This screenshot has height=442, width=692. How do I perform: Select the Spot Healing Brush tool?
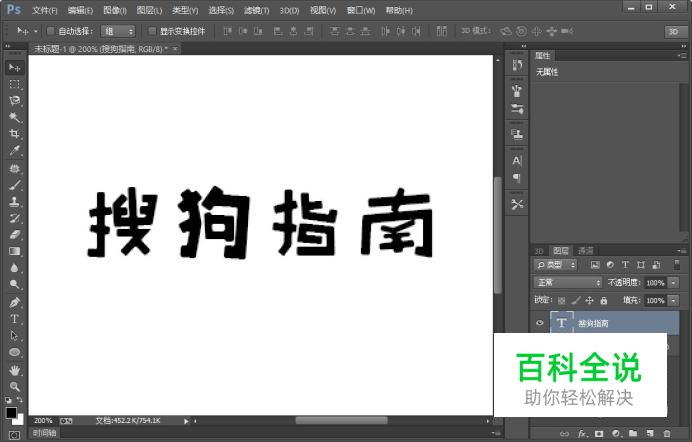(14, 169)
